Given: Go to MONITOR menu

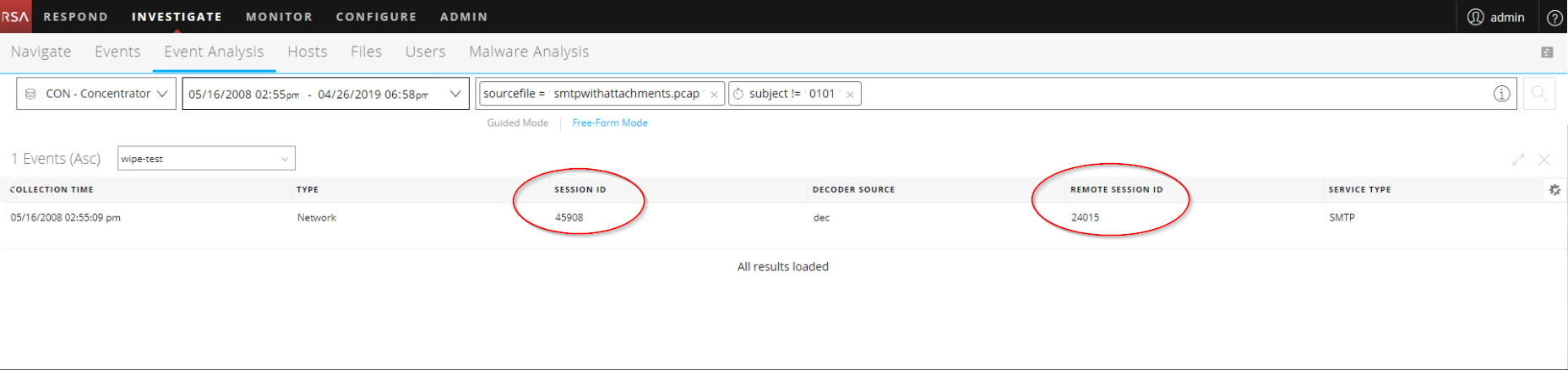Looking at the screenshot, I should 279,17.
